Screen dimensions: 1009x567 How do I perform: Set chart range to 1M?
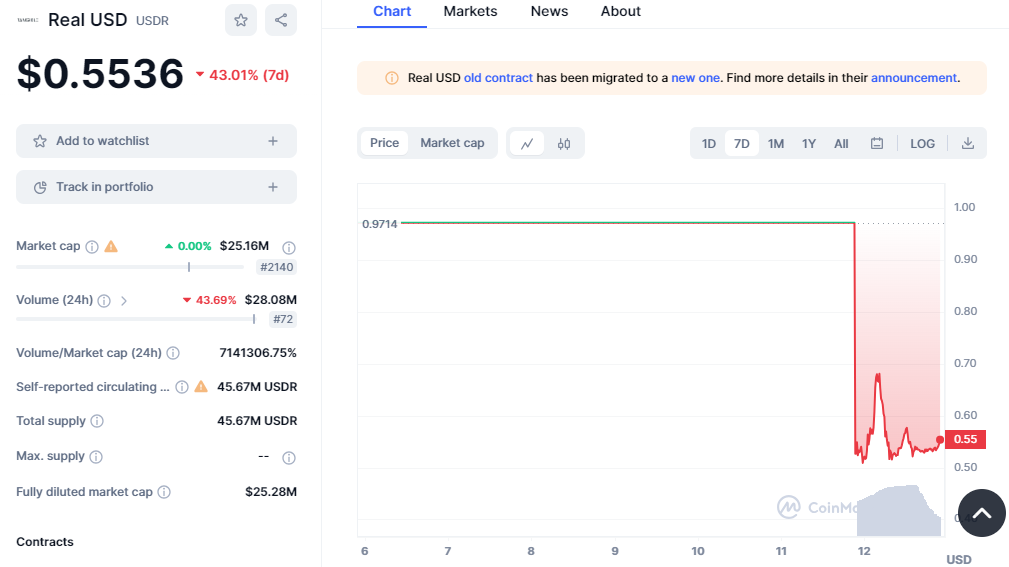[x=775, y=144]
